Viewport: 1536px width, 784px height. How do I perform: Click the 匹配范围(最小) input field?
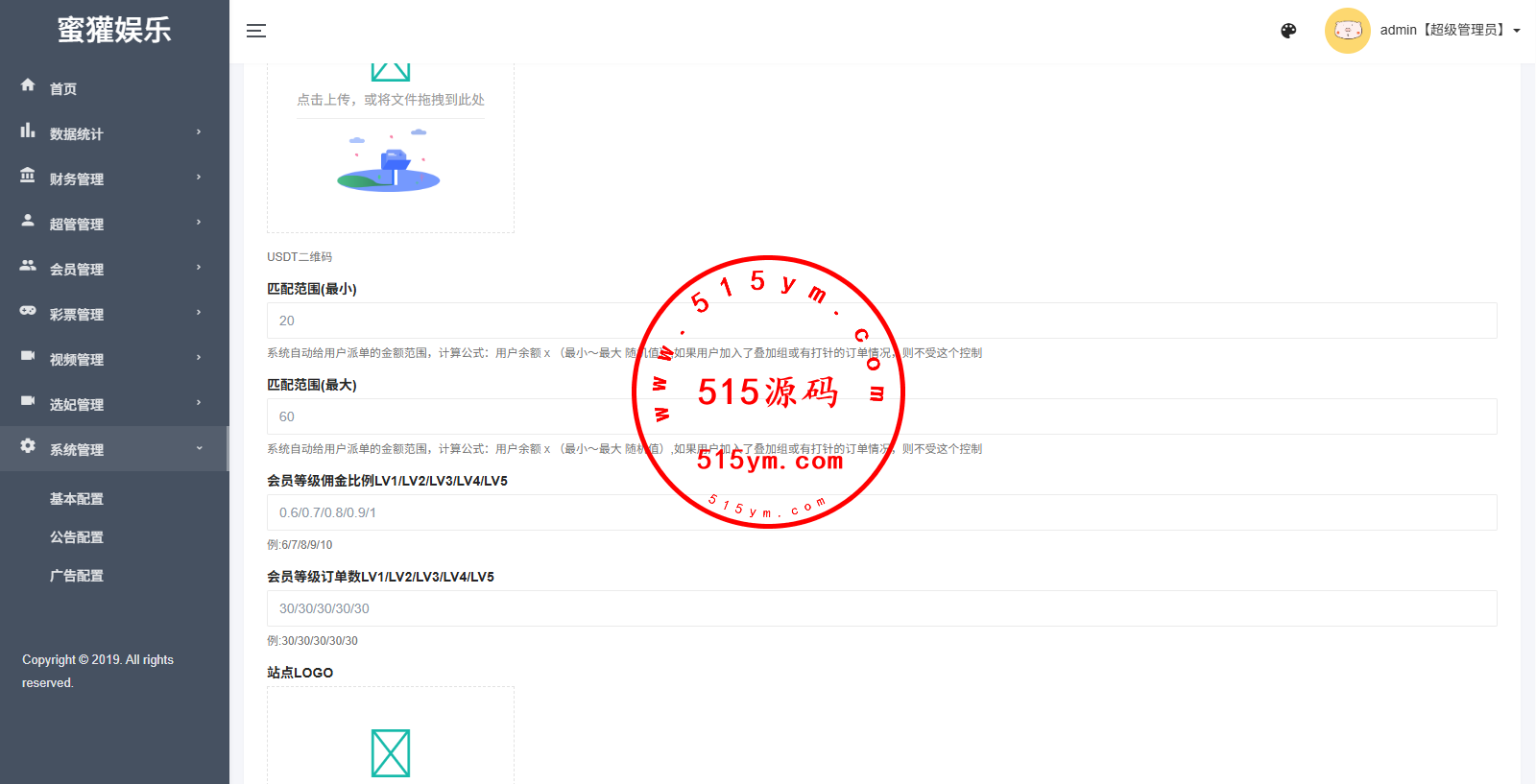(x=881, y=321)
